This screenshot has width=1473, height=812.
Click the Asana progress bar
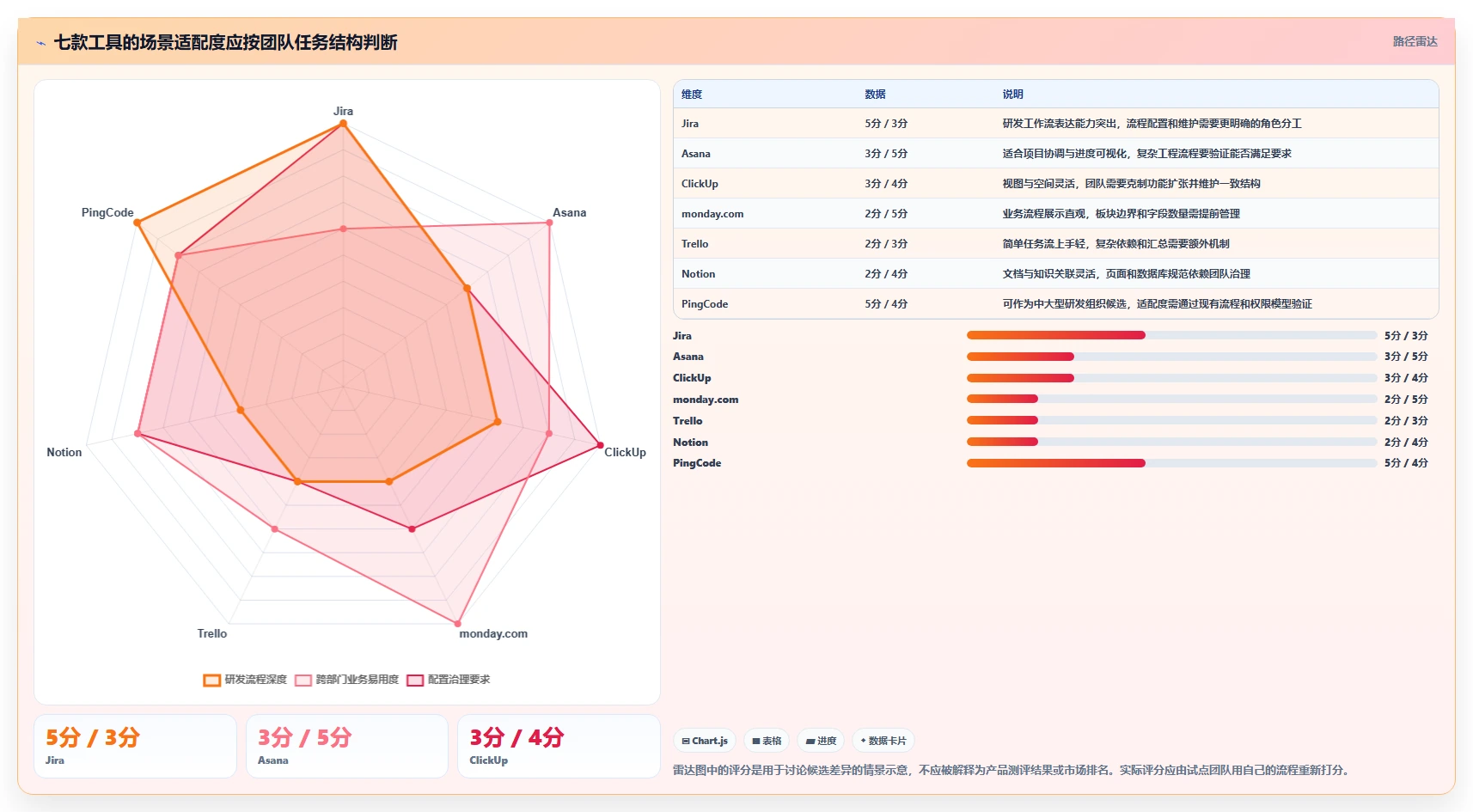[x=1171, y=357]
